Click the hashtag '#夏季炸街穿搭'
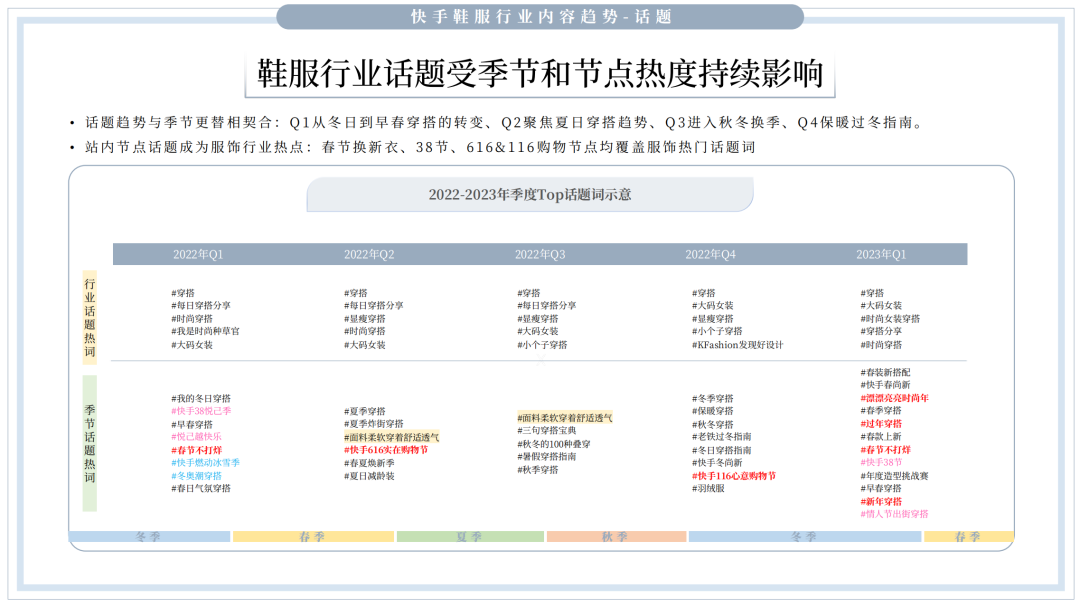This screenshot has width=1080, height=608. coord(374,424)
